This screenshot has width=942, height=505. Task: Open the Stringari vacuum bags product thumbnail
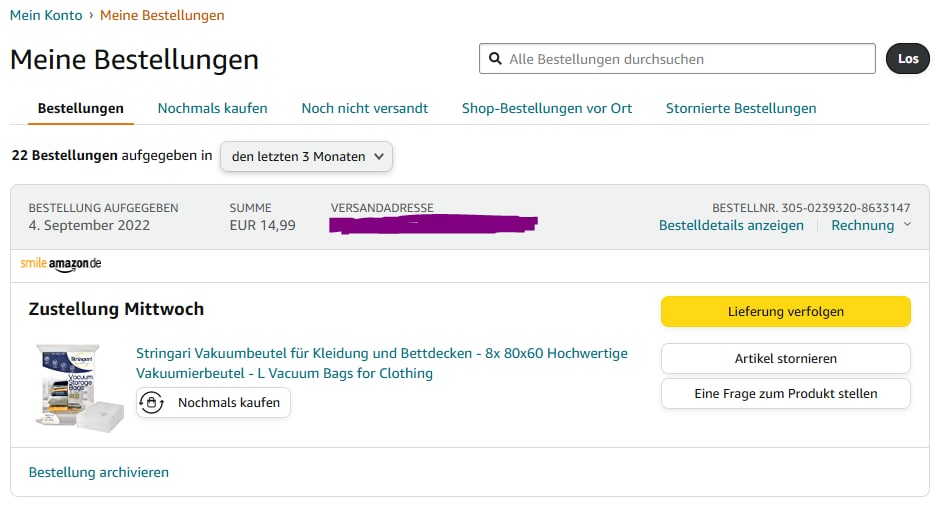[80, 387]
